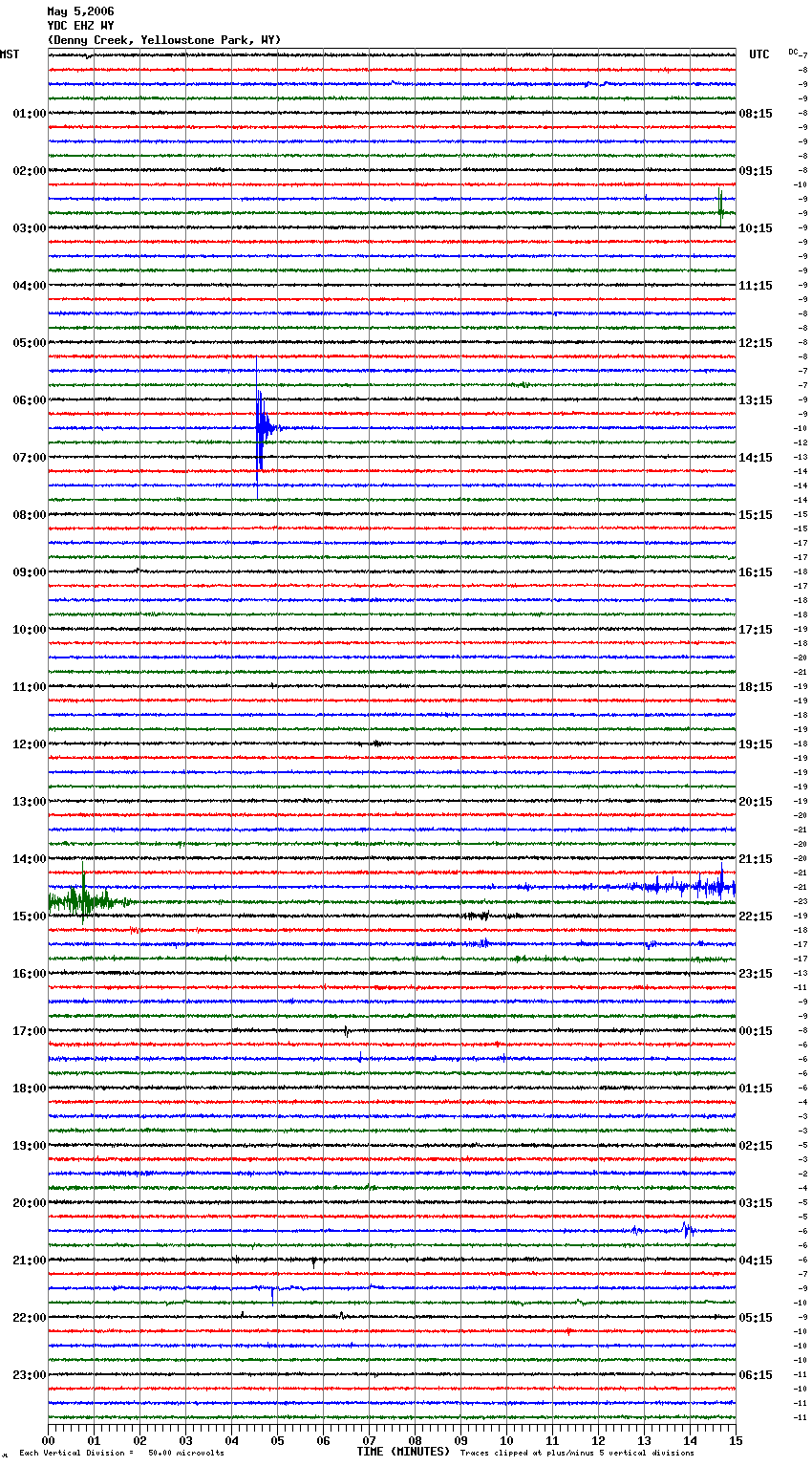This screenshot has width=812, height=1466.
Task: Click the green spike at end of 02:45 trace
Action: point(721,207)
